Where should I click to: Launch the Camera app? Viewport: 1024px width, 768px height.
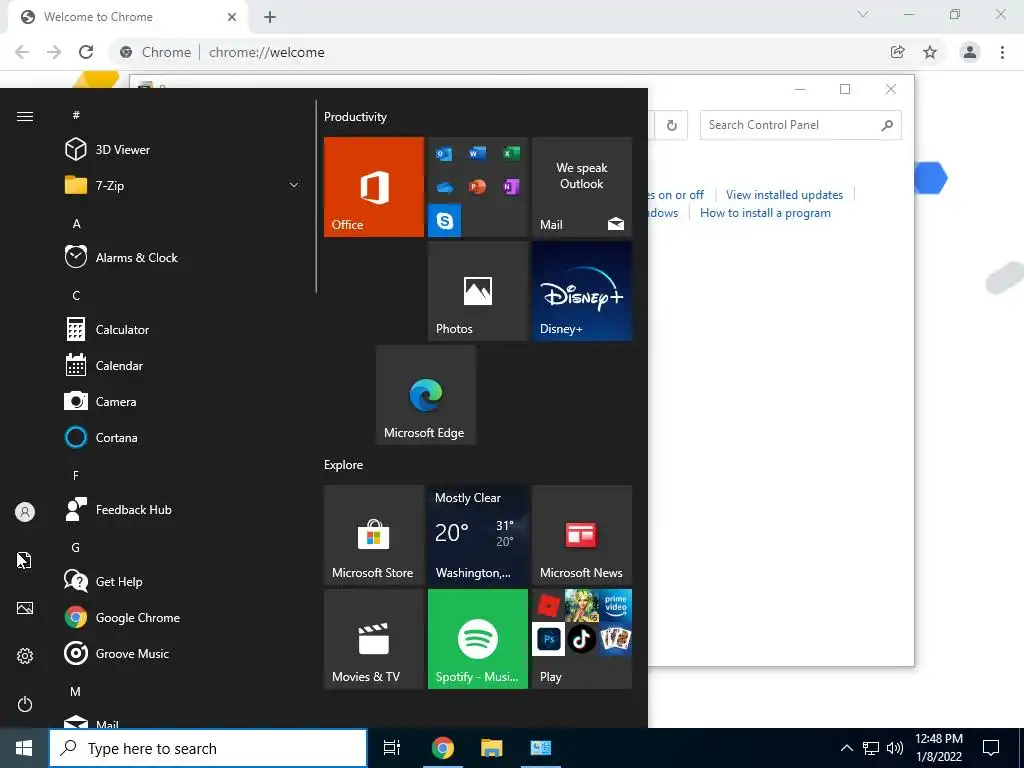[101, 402]
